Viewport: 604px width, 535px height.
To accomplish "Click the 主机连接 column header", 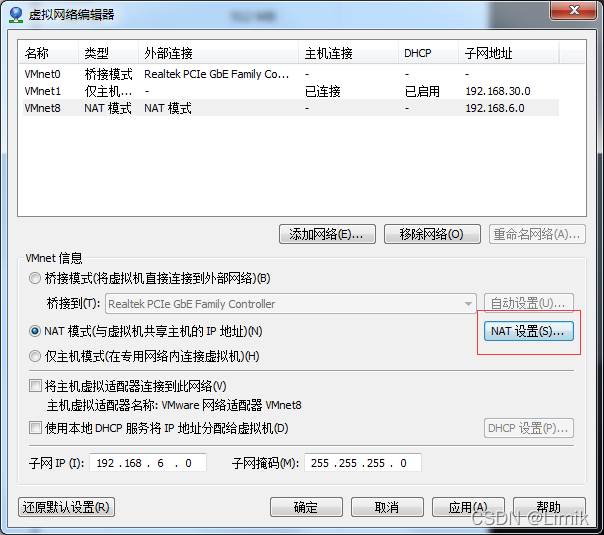I will pyautogui.click(x=348, y=53).
